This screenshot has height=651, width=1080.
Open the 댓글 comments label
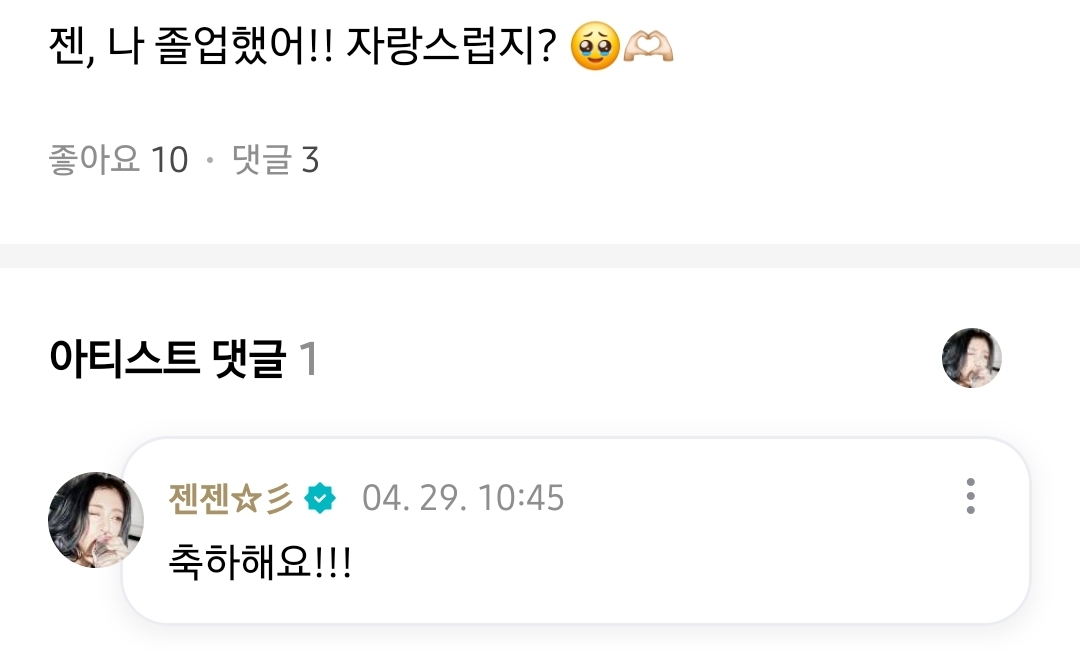click(x=262, y=159)
